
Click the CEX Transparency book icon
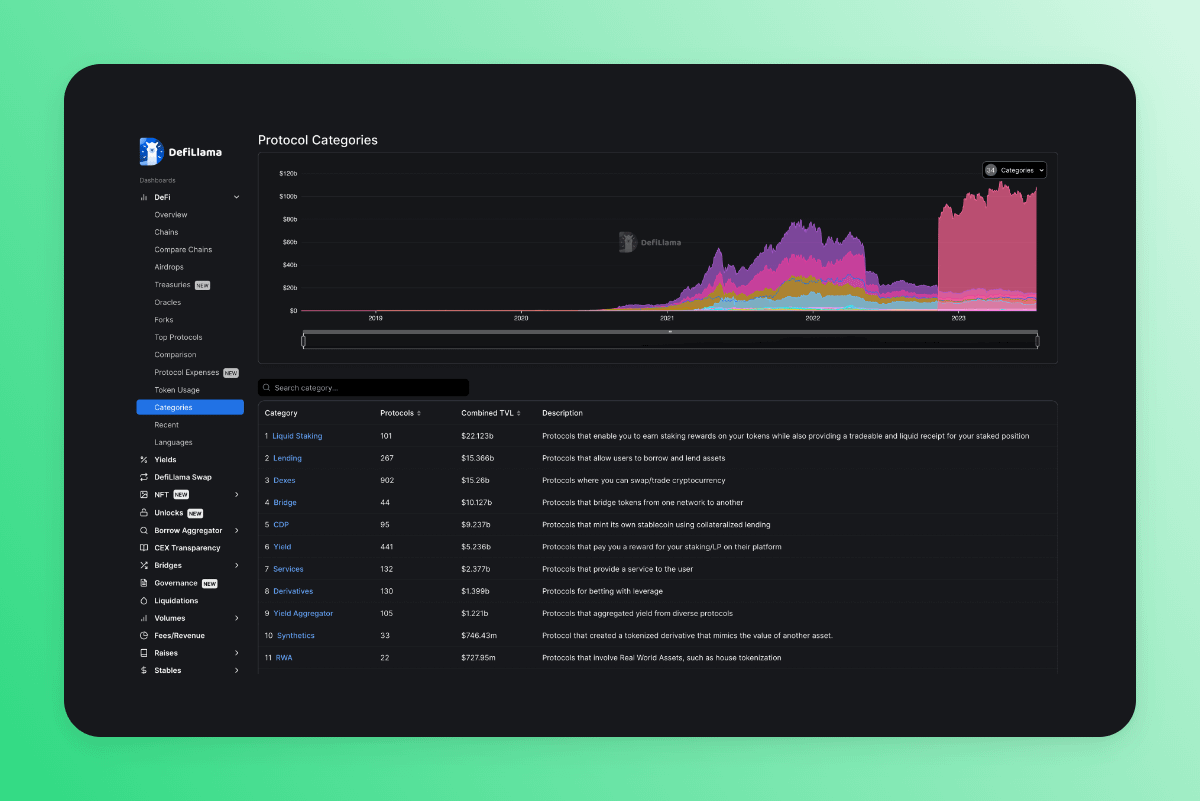[x=144, y=548]
